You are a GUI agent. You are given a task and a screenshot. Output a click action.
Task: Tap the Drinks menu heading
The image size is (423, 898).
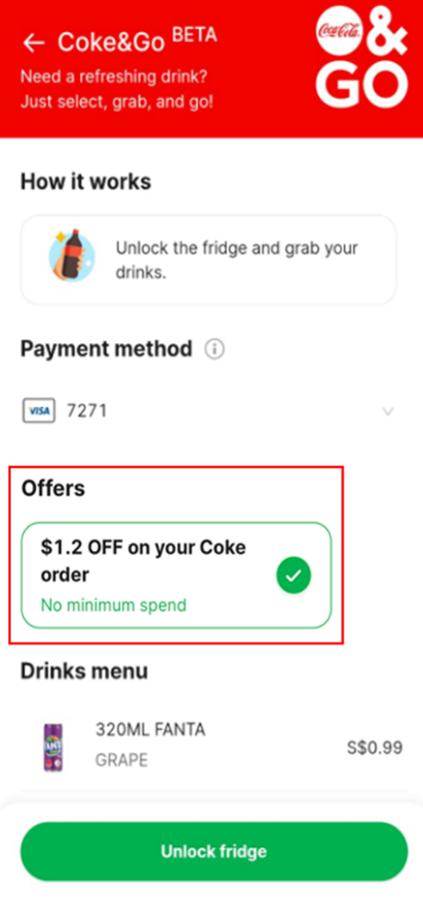click(x=84, y=671)
